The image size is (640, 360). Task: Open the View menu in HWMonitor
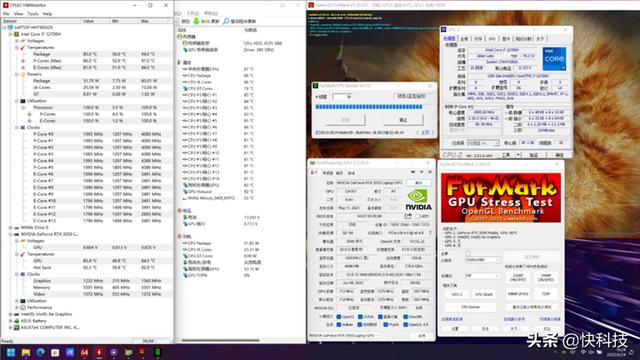coord(18,13)
